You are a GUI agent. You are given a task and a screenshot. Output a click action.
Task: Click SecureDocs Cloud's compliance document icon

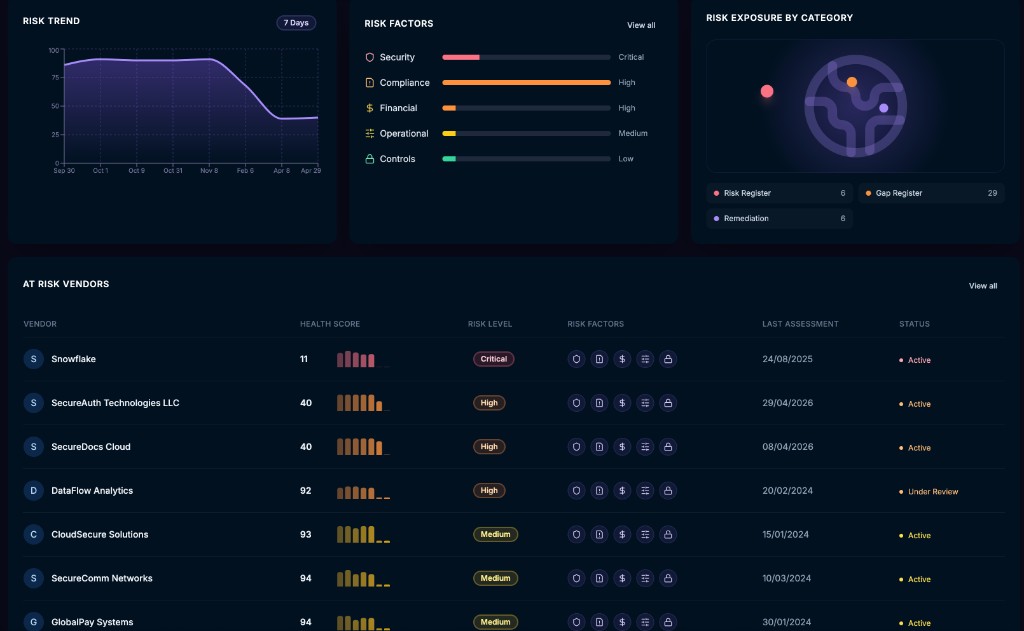pyautogui.click(x=599, y=447)
